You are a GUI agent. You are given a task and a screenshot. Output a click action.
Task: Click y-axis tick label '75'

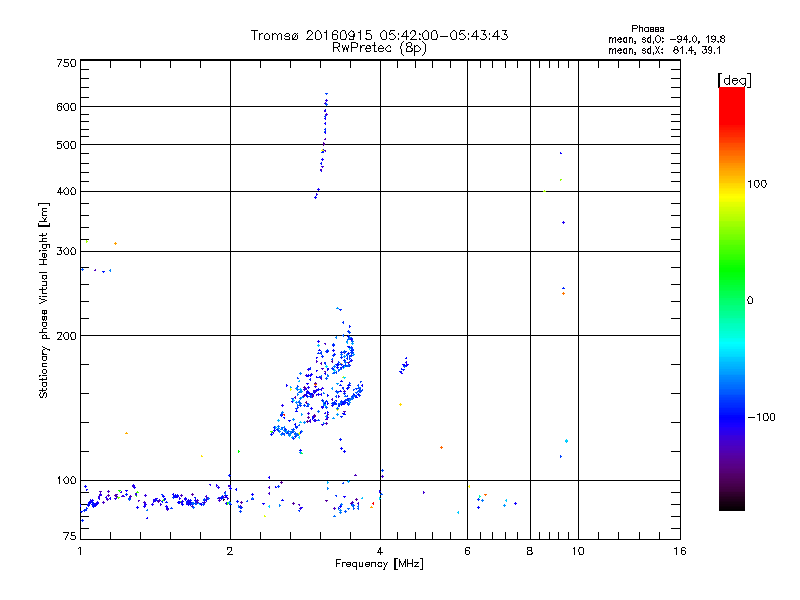[70, 536]
